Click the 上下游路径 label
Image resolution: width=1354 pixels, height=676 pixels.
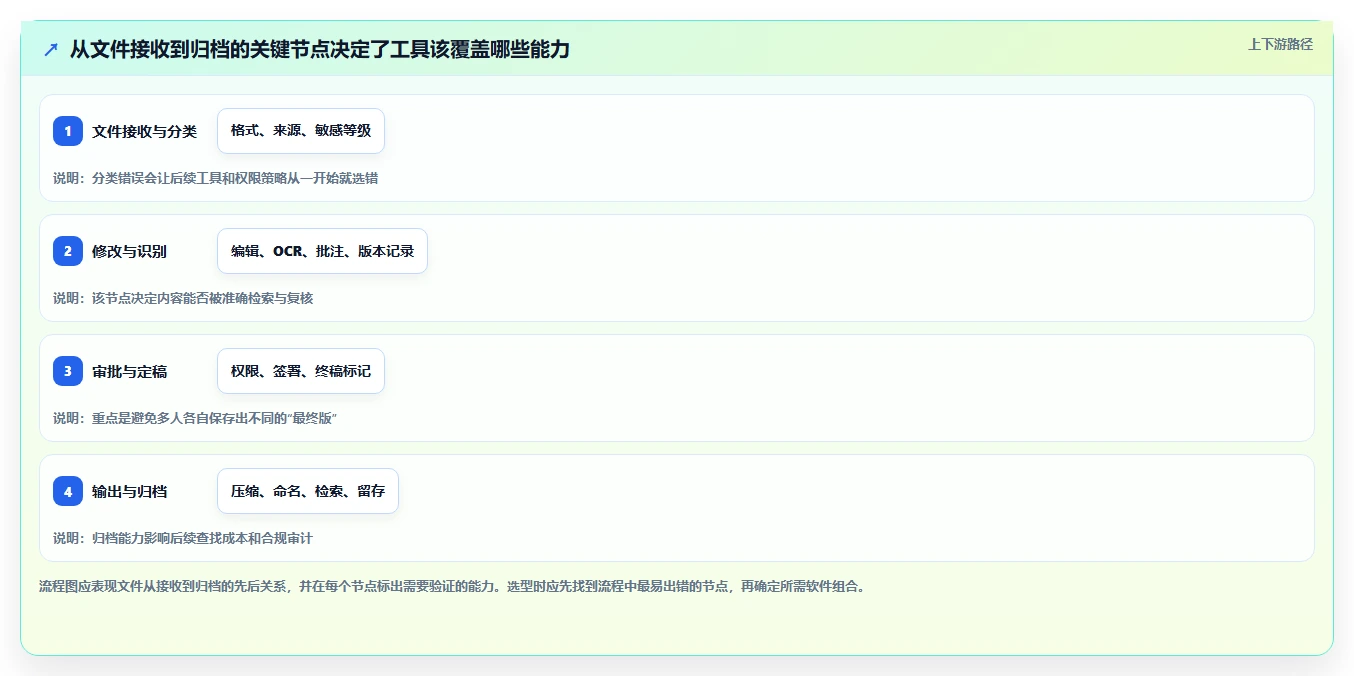pyautogui.click(x=1280, y=44)
